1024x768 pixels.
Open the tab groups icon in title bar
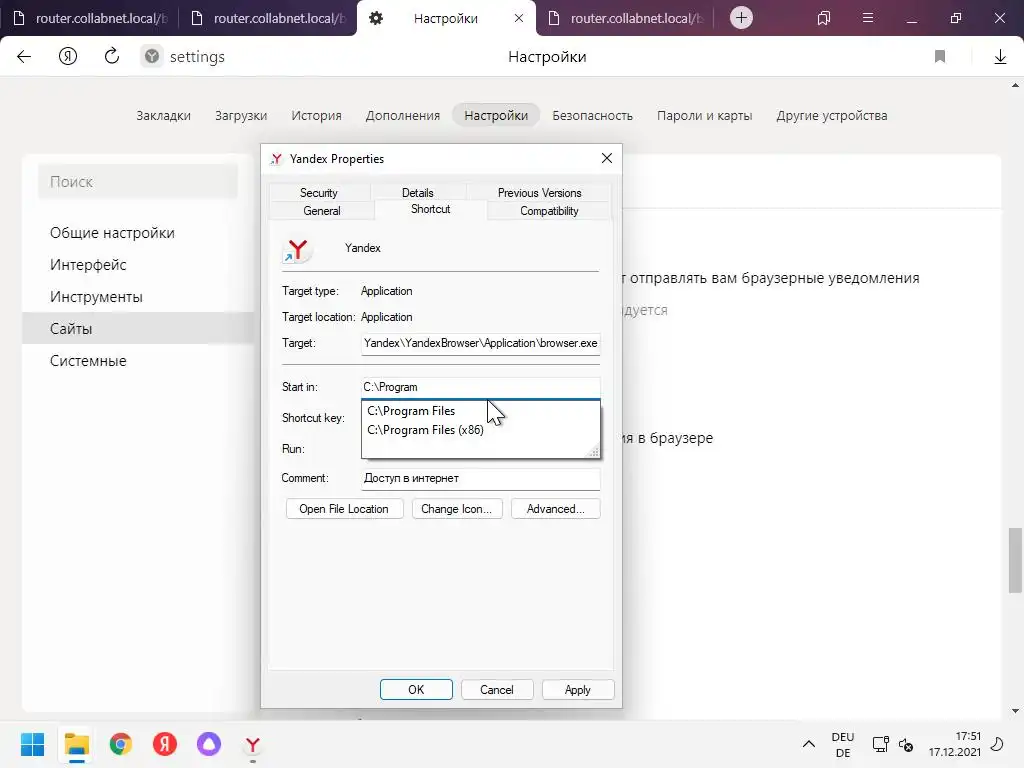(x=824, y=18)
